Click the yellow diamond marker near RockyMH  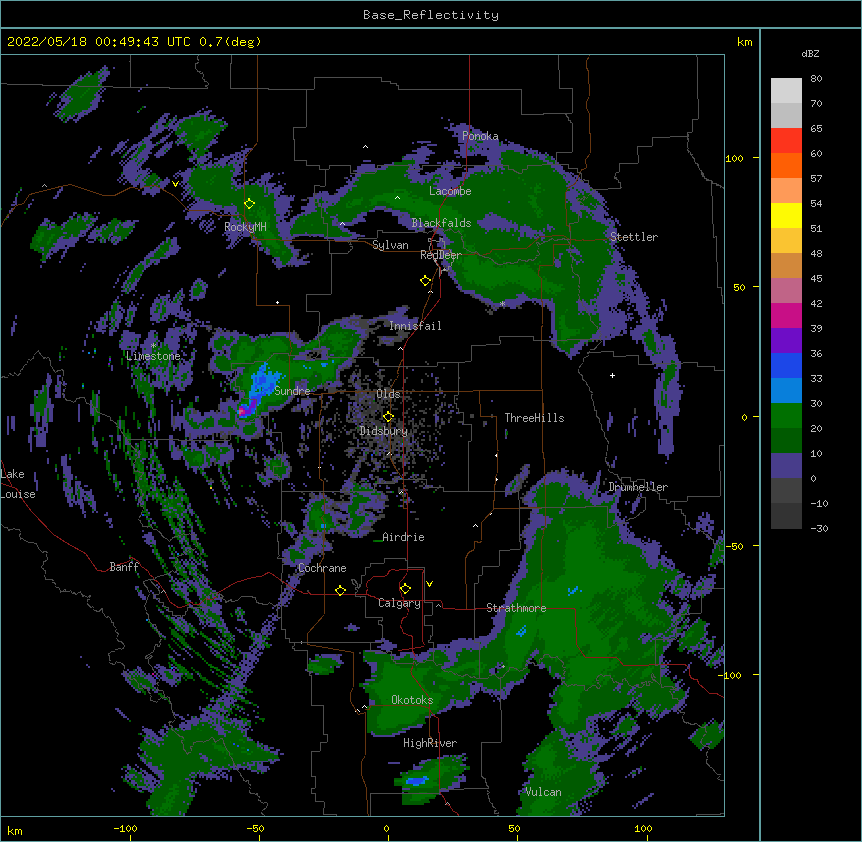point(249,203)
